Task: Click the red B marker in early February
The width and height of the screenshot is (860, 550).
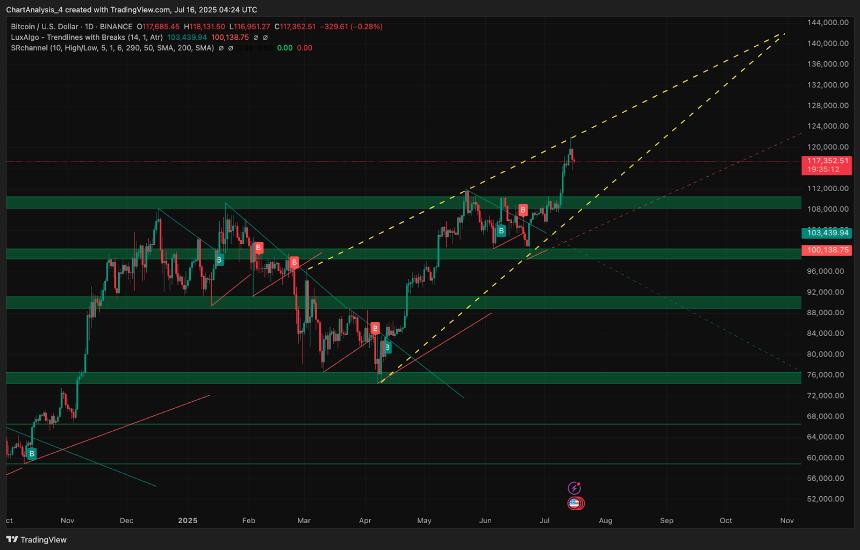Action: click(258, 248)
